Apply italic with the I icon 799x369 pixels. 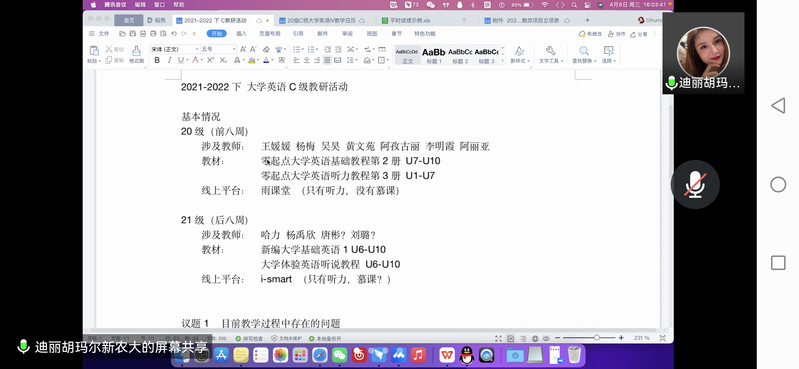[169, 60]
